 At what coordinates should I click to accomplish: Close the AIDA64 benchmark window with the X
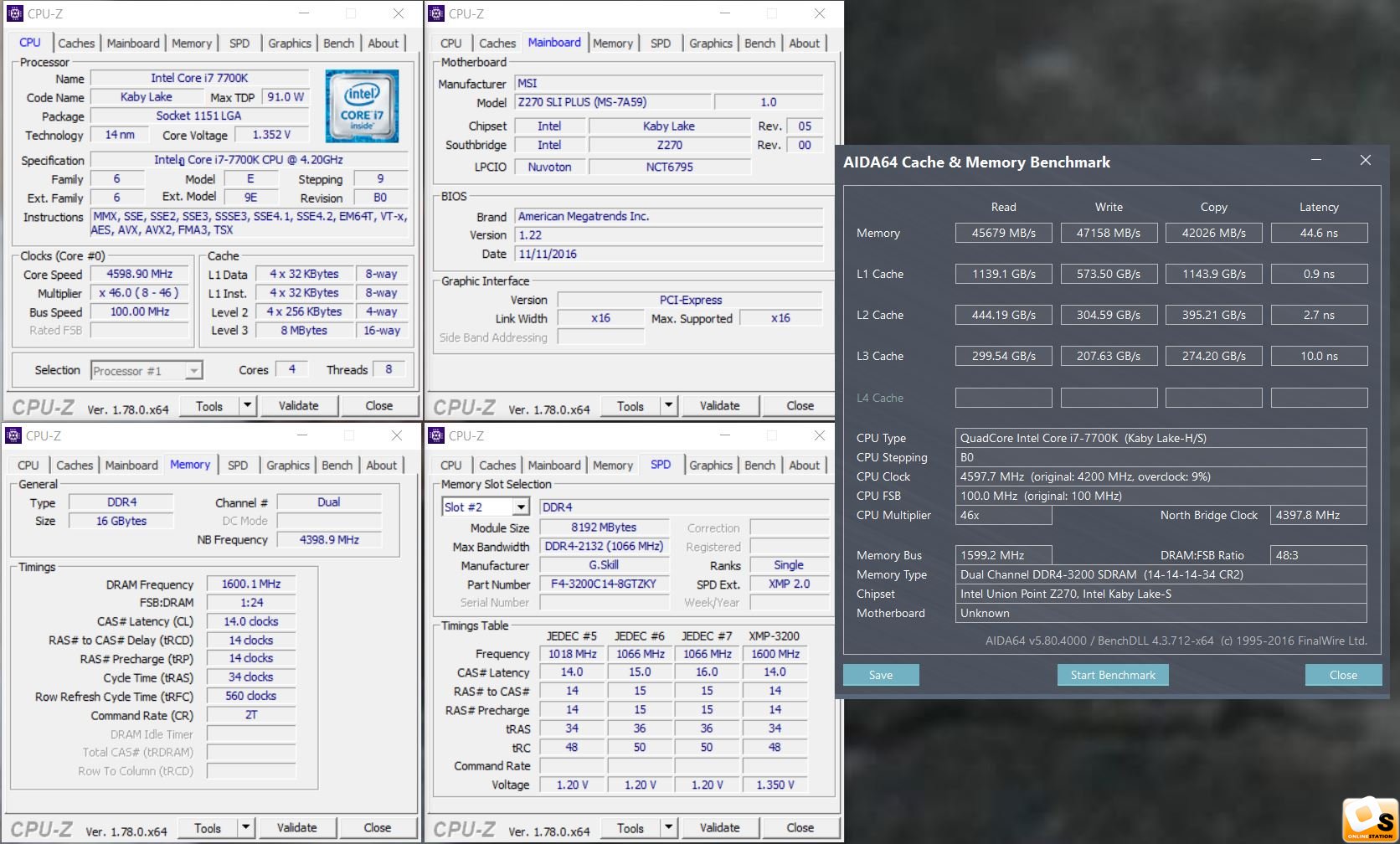1365,160
